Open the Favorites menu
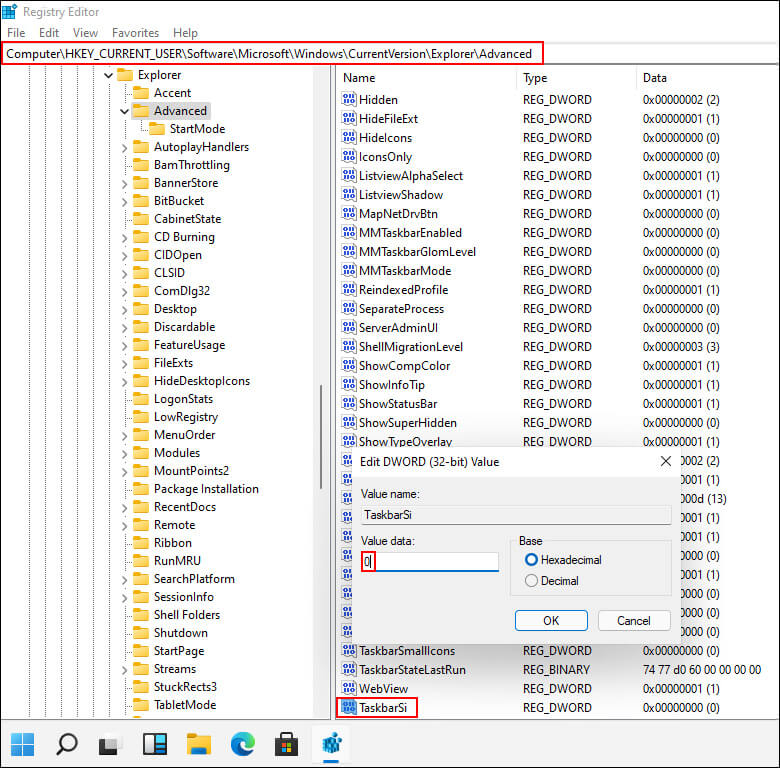780x768 pixels. (135, 33)
